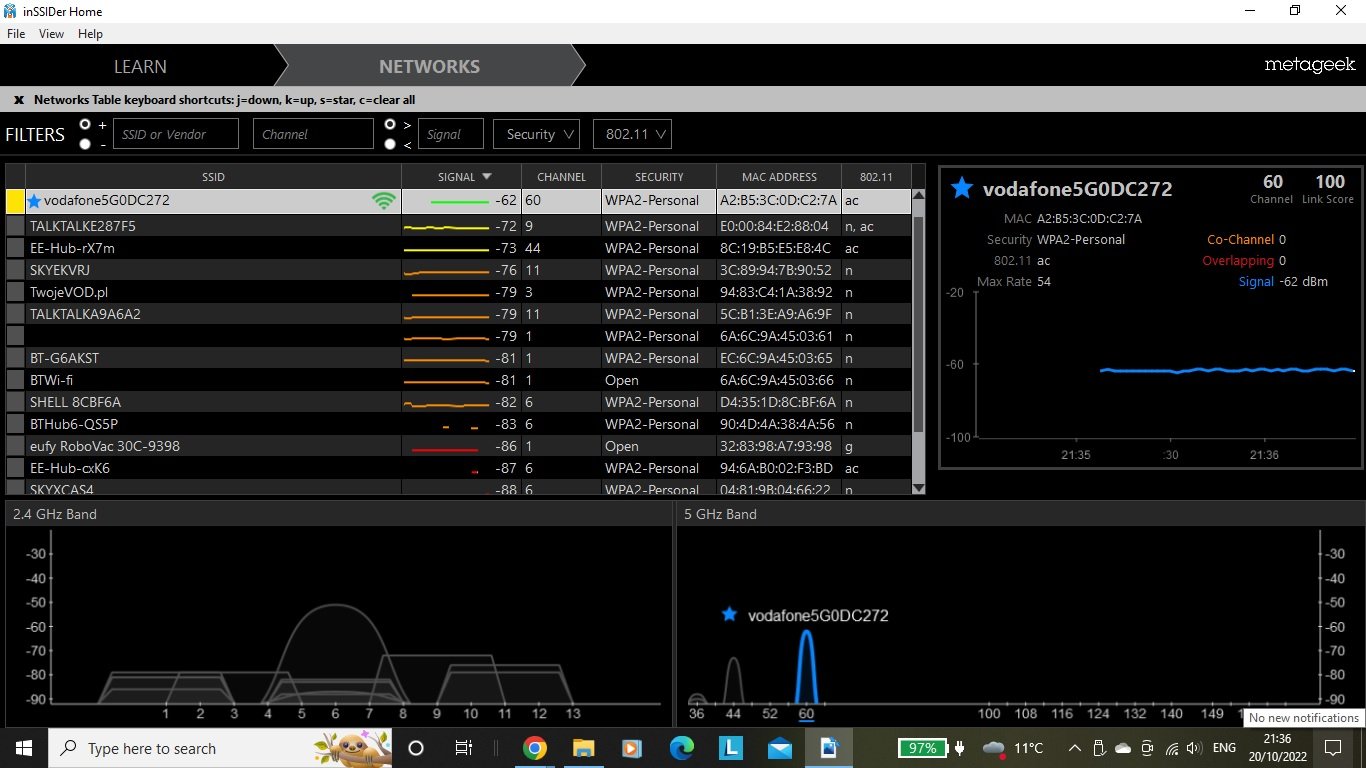Sort by the SECURITY column header

coord(659,177)
